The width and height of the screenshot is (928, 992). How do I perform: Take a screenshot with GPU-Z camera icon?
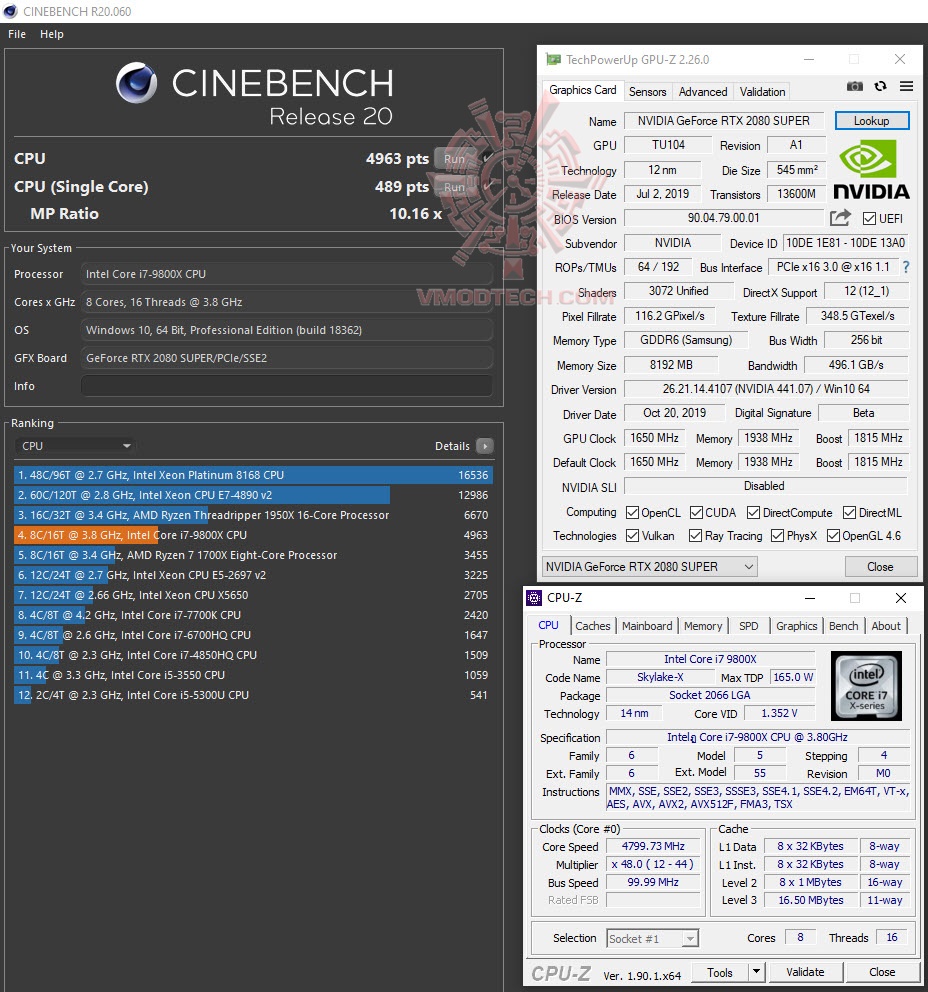[855, 87]
